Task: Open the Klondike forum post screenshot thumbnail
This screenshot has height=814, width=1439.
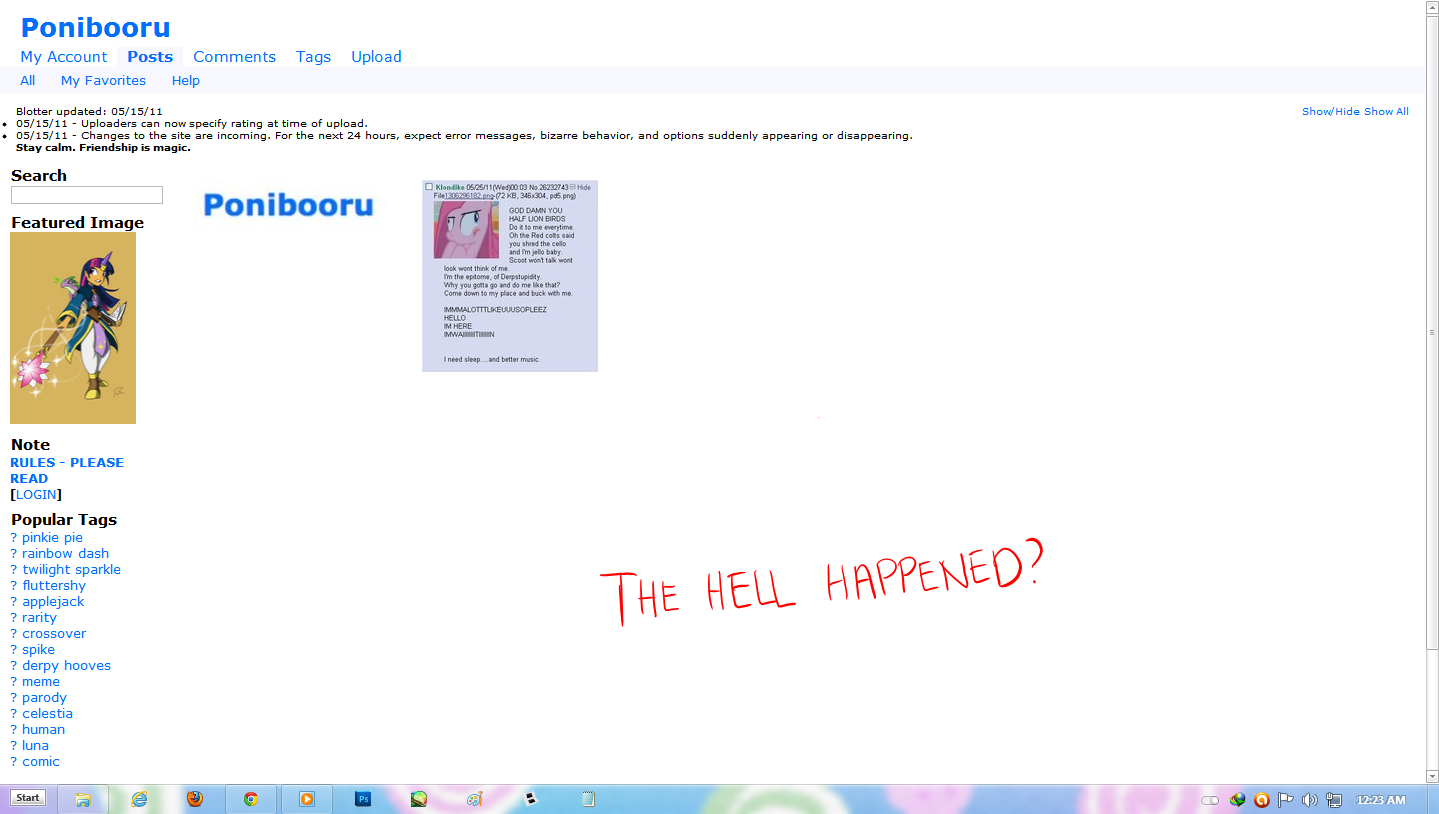Action: tap(510, 276)
